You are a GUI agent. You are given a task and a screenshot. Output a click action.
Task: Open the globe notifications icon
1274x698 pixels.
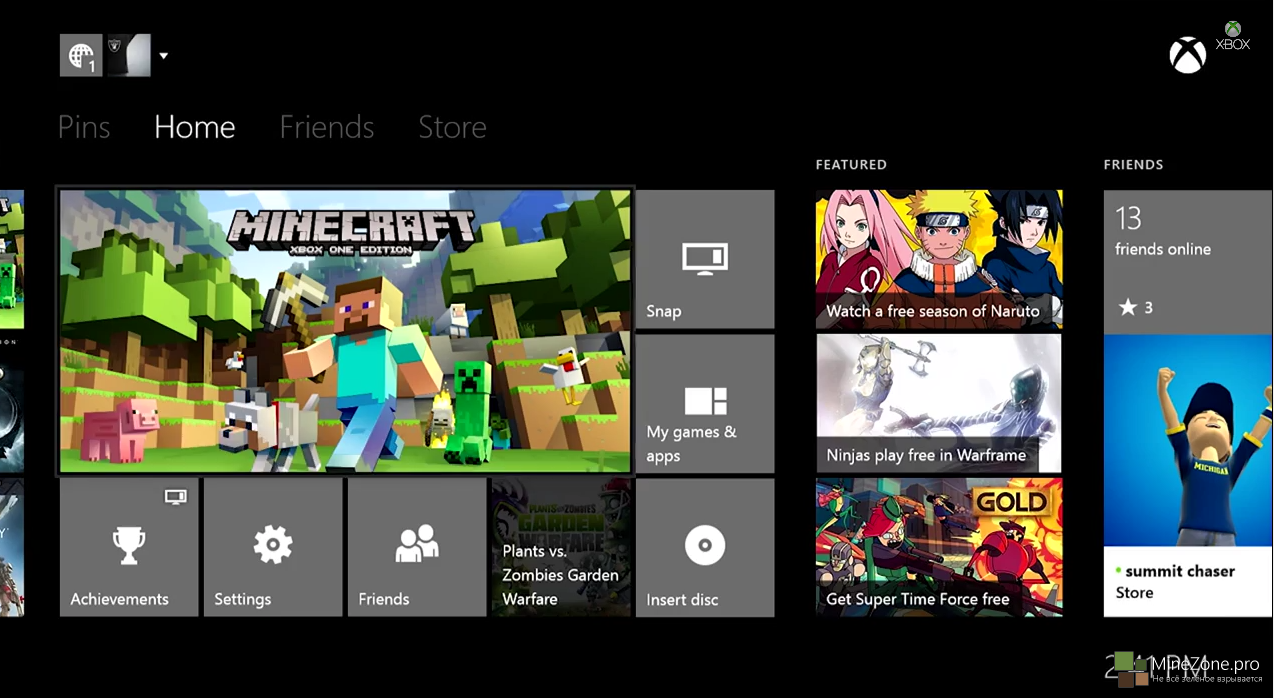click(x=80, y=56)
